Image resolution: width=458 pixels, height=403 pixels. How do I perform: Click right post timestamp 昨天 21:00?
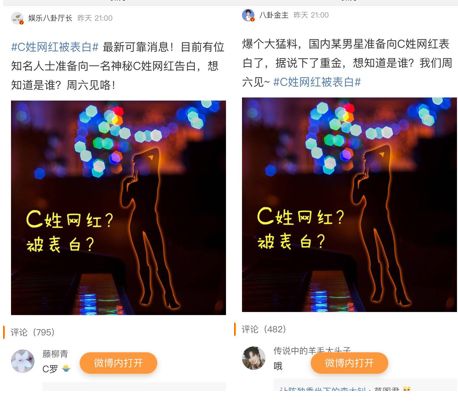(x=311, y=15)
